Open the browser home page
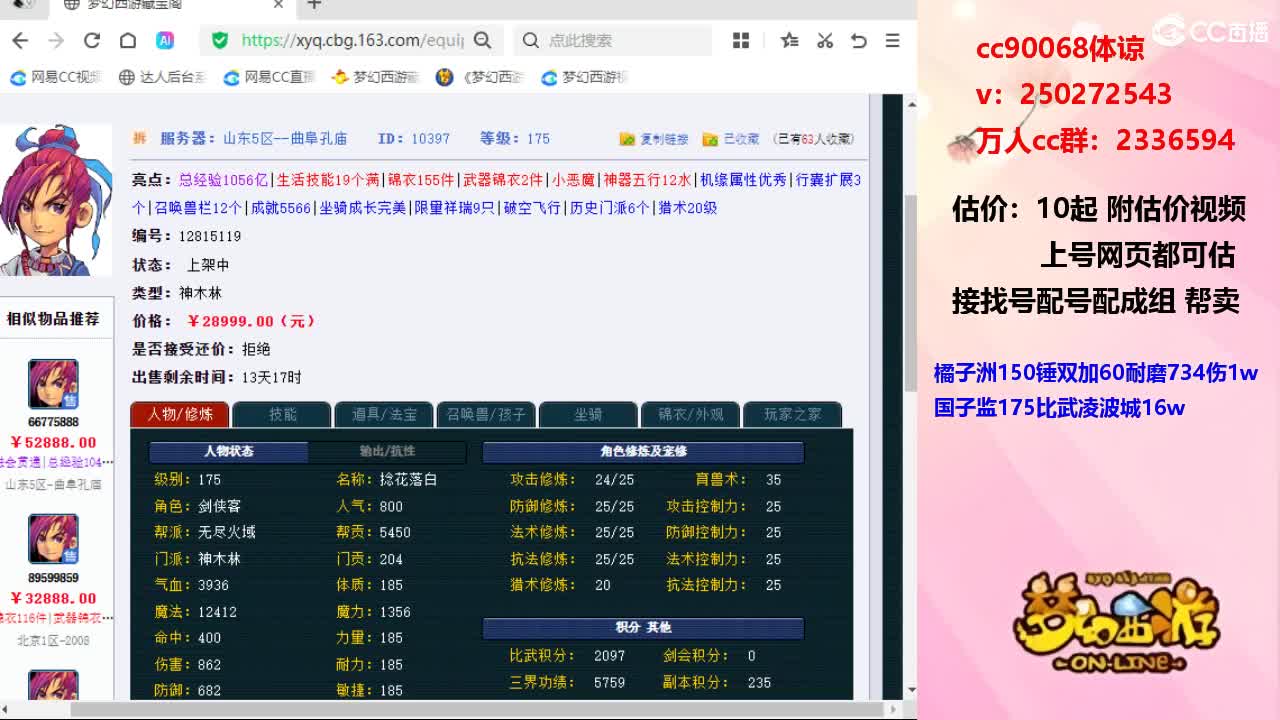1280x720 pixels. click(x=128, y=40)
